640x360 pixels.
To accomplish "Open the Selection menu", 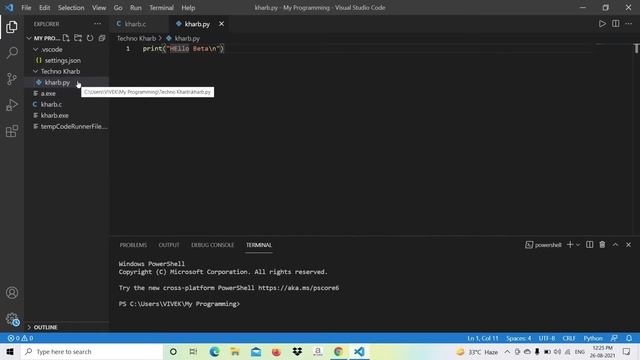I will (71, 7).
